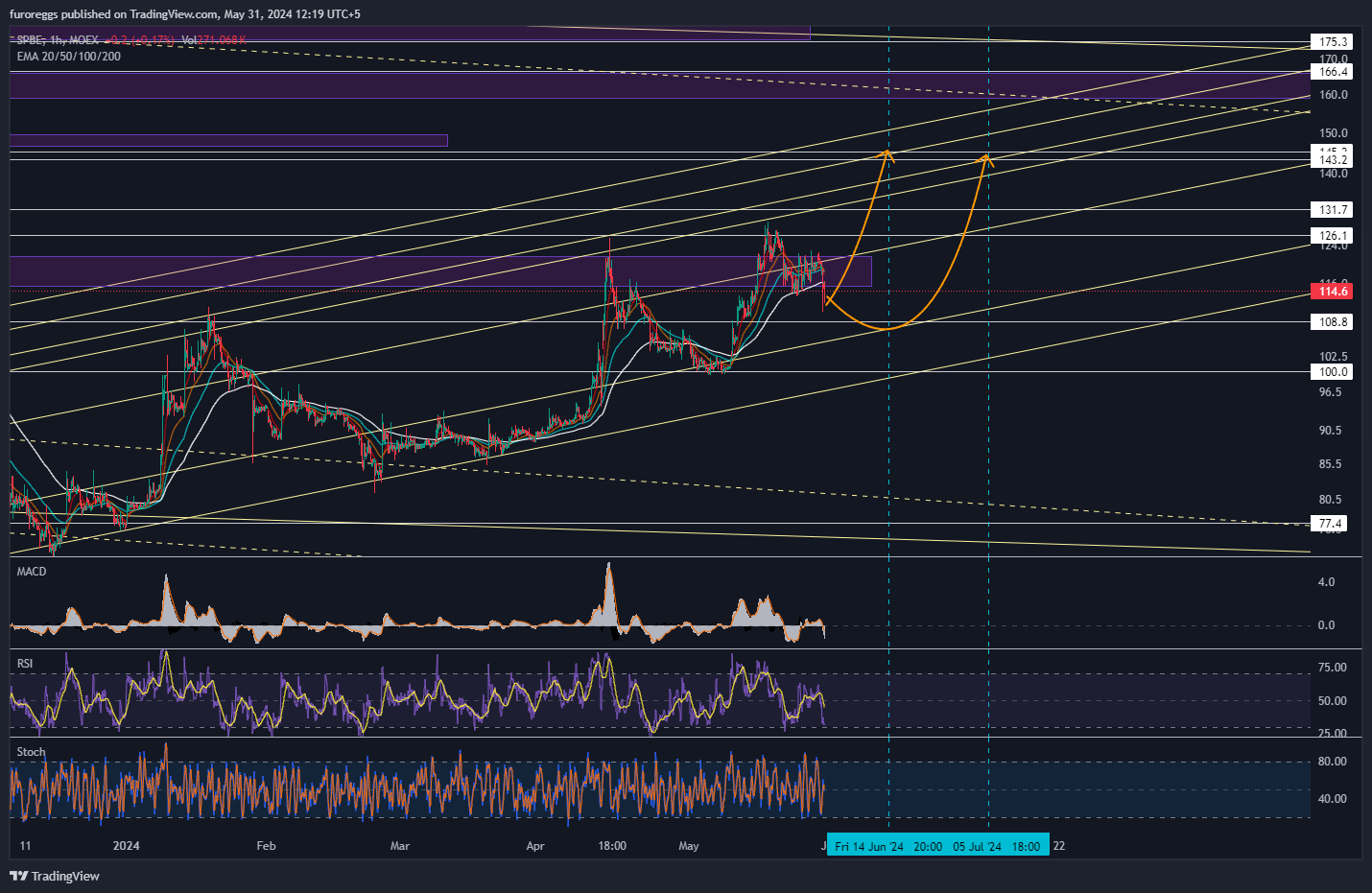Click the 77.4 price level label

click(1330, 524)
